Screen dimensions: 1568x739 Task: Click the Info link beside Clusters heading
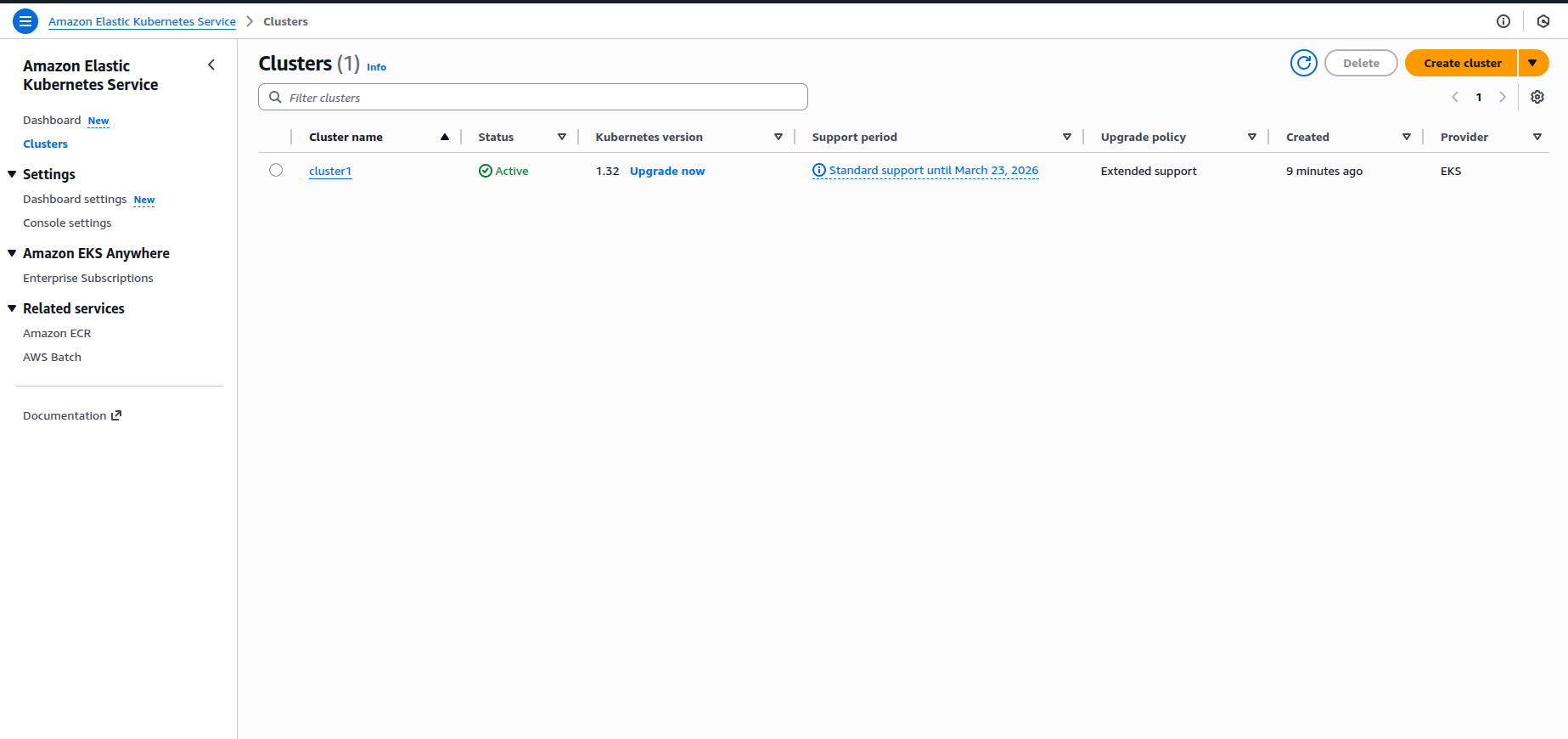click(376, 67)
